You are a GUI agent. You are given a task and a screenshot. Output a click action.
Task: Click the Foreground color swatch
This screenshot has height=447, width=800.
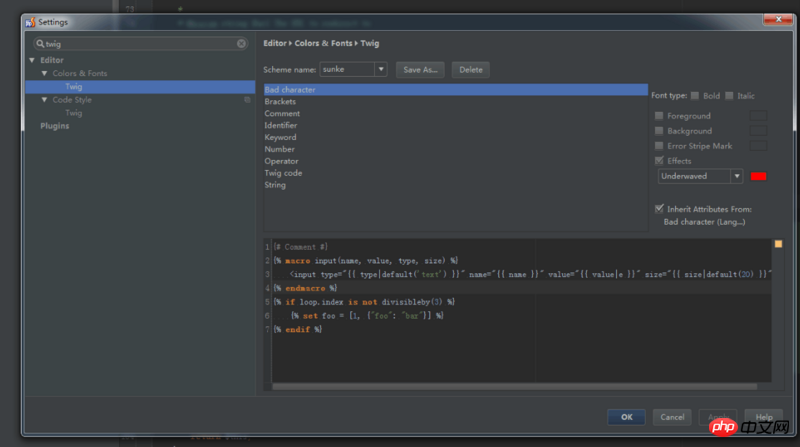(758, 116)
